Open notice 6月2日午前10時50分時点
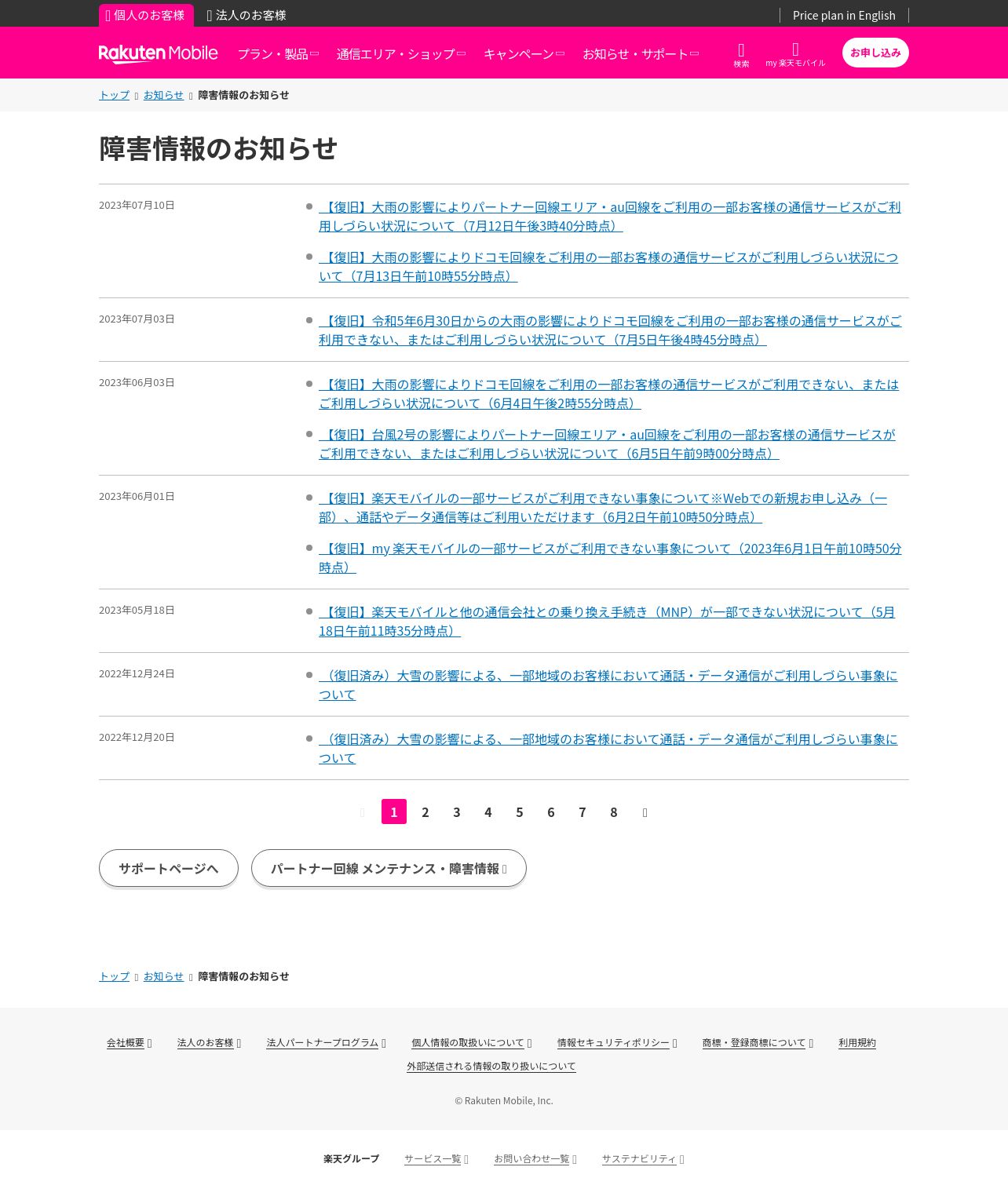Viewport: 1008px width, 1178px height. coord(603,508)
